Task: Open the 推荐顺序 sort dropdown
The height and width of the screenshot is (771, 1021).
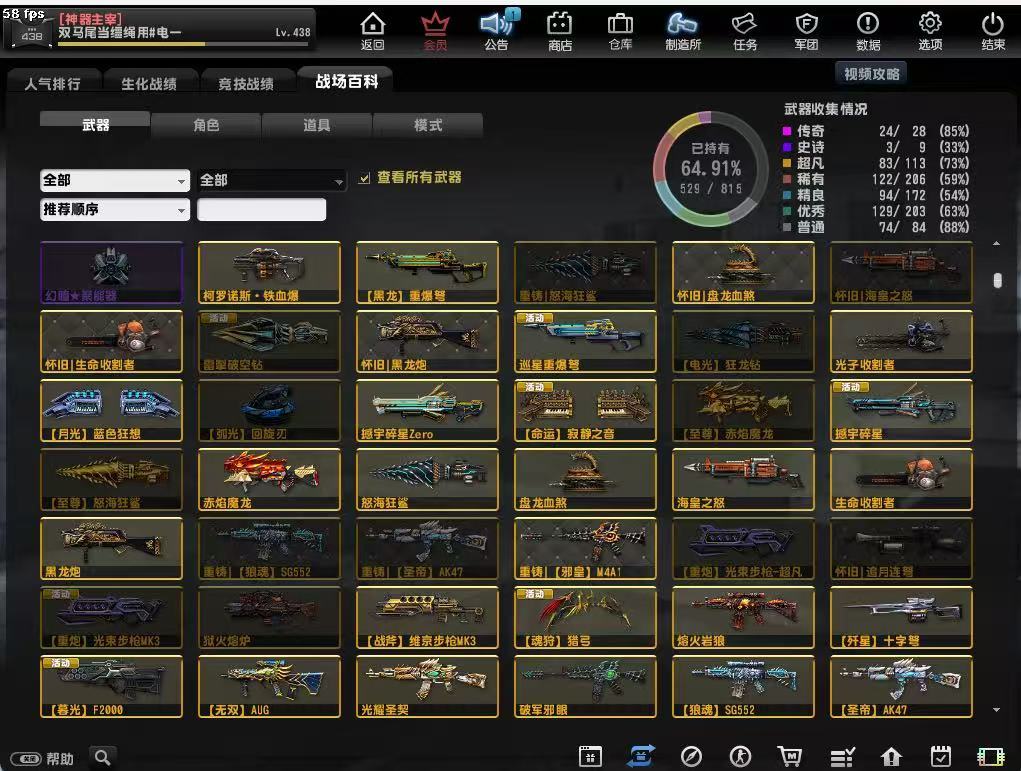Action: coord(115,210)
